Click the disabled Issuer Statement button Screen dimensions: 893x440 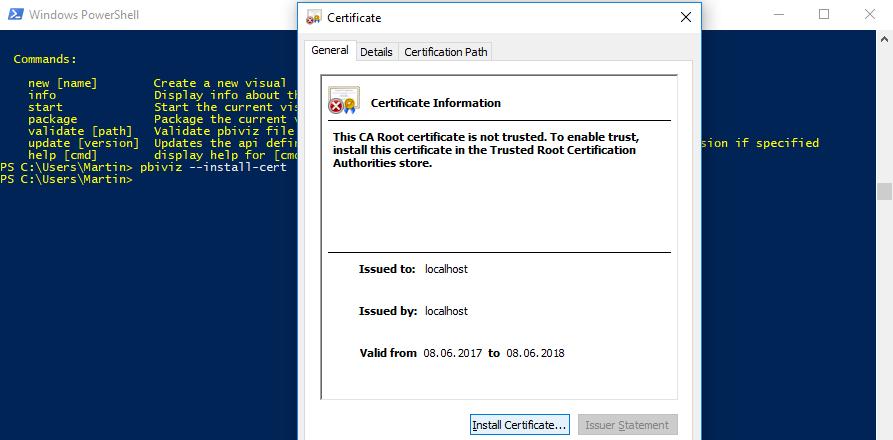tap(628, 425)
